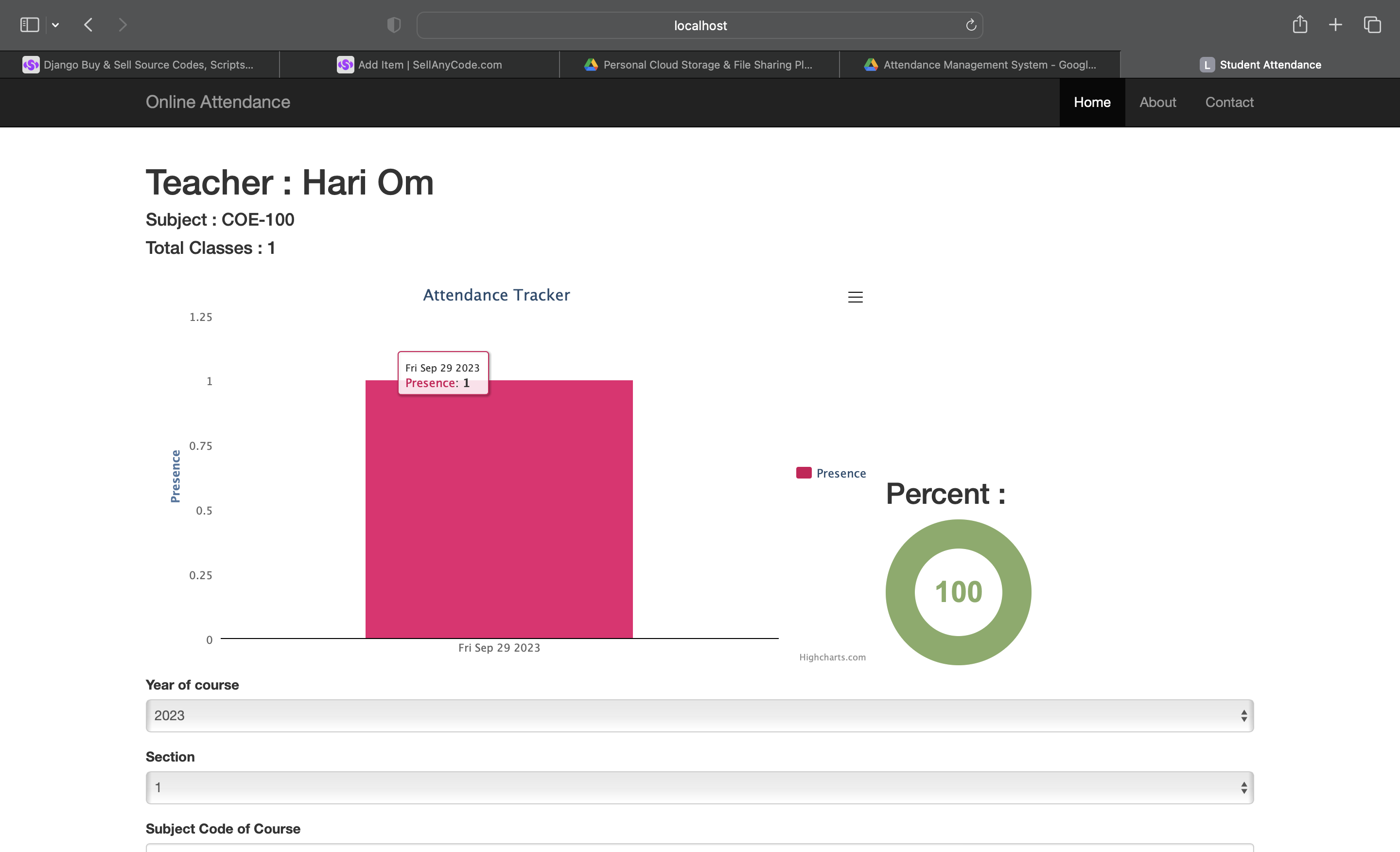Click the new tab plus icon

coord(1335,25)
